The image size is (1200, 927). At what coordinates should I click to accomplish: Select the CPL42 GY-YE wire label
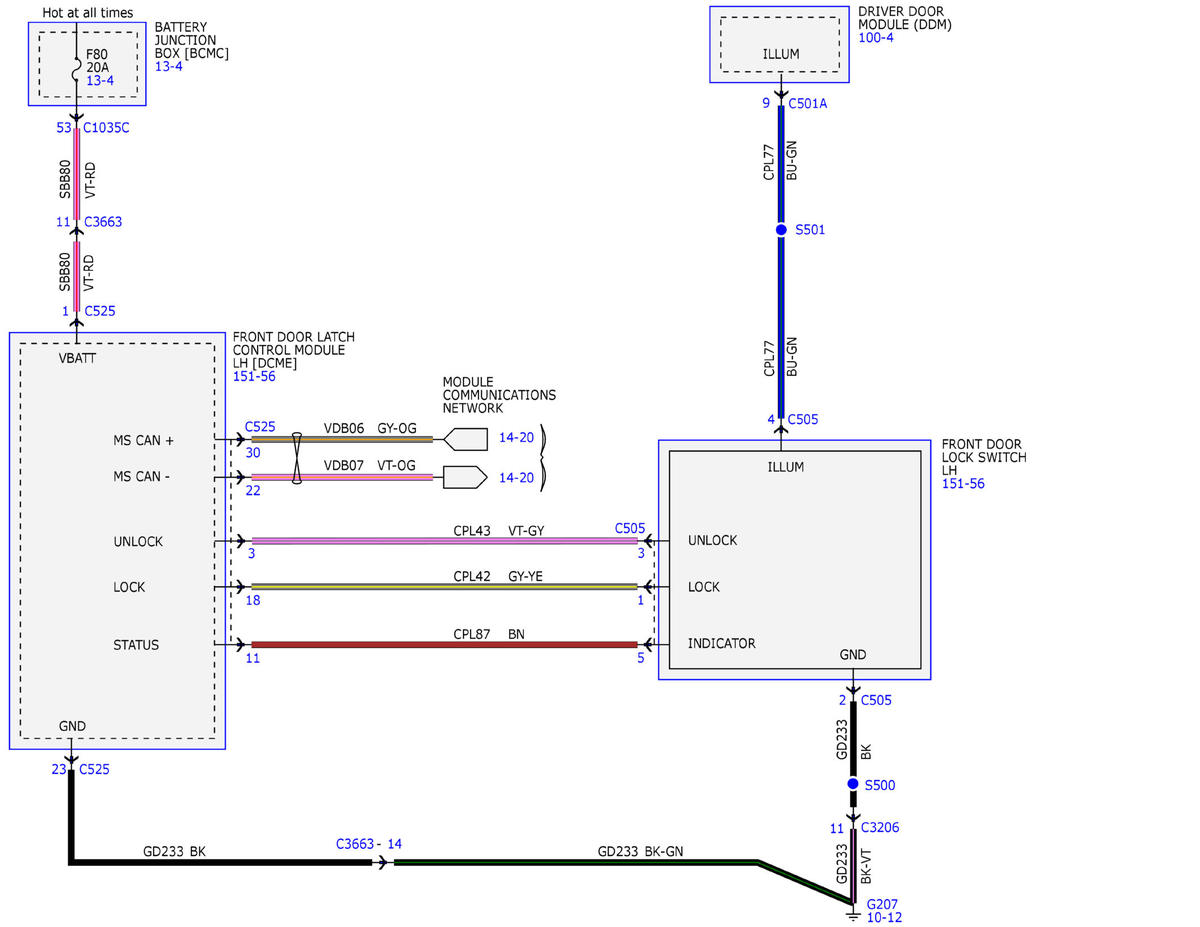coord(498,576)
